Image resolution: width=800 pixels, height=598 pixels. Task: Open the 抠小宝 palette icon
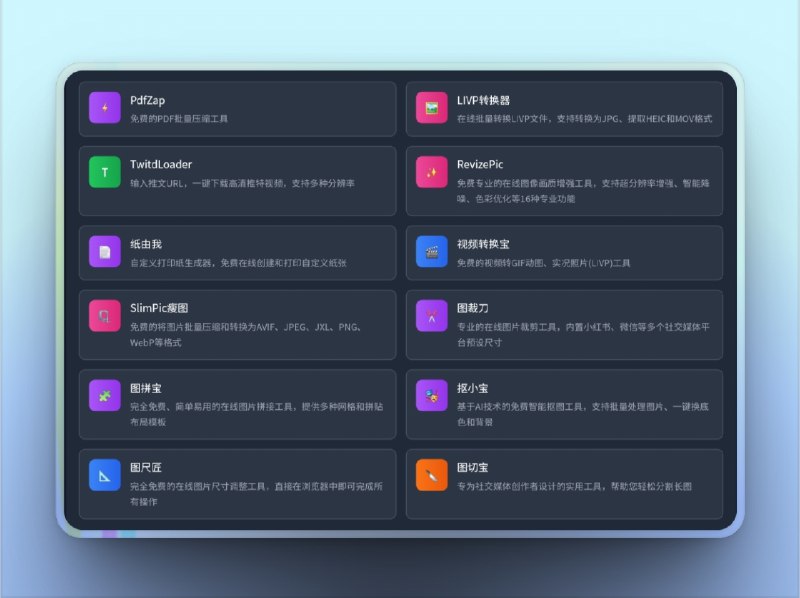click(x=432, y=397)
